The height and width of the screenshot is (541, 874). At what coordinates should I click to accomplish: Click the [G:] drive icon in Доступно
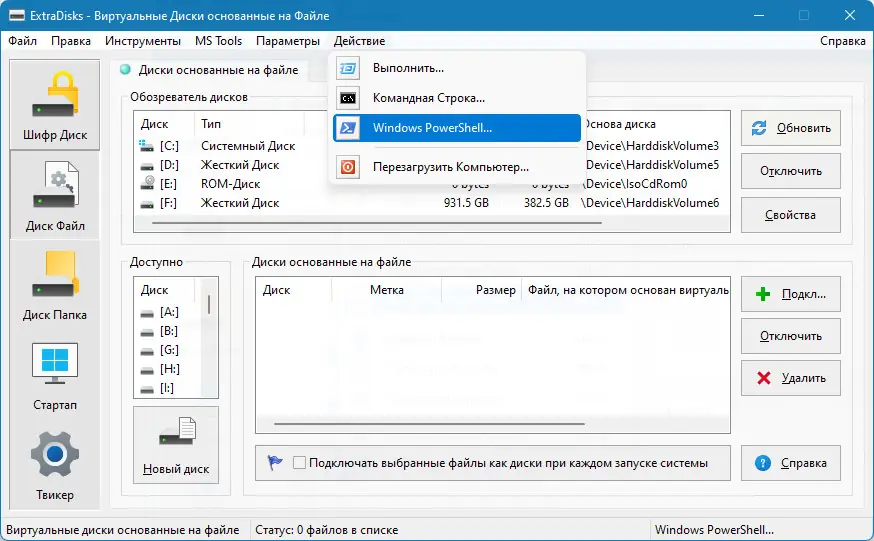point(147,351)
